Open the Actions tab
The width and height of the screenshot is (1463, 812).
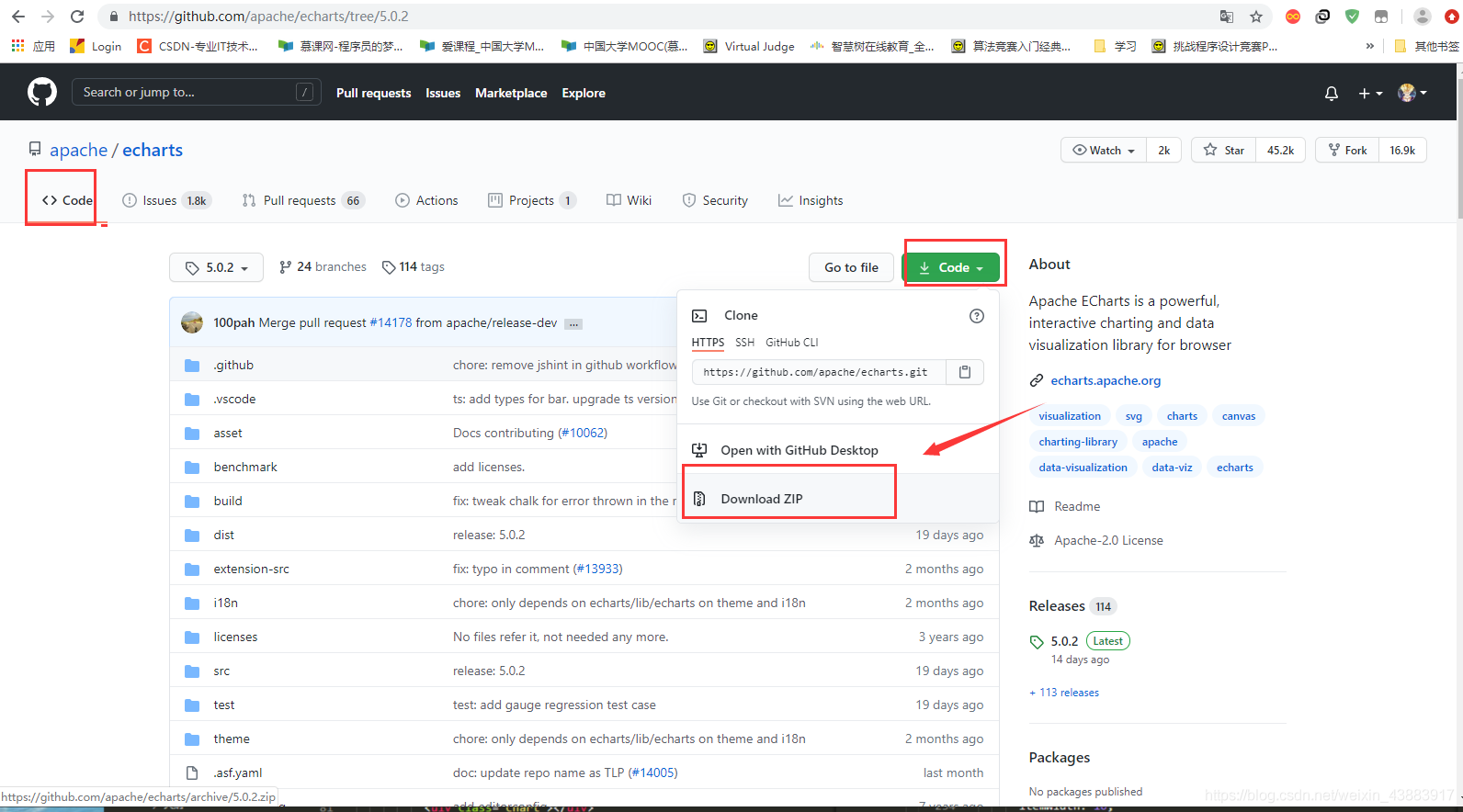click(426, 200)
